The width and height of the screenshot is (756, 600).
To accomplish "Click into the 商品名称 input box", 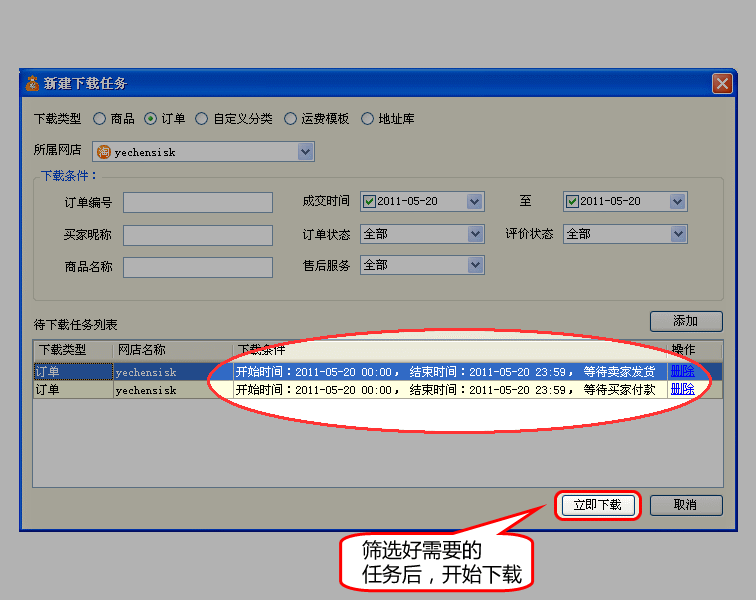I will pyautogui.click(x=198, y=267).
